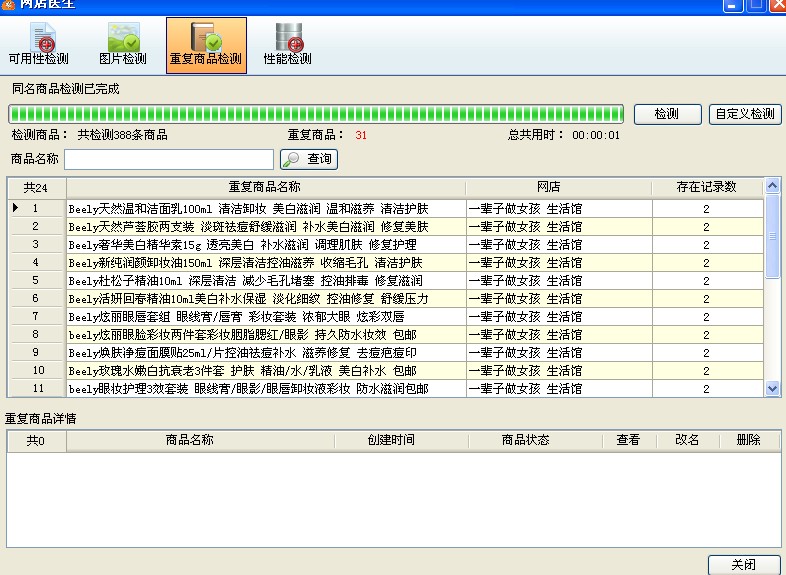786x575 pixels.
Task: Select row Beely新纯润颜卸妆油150ml
Action: 385,263
